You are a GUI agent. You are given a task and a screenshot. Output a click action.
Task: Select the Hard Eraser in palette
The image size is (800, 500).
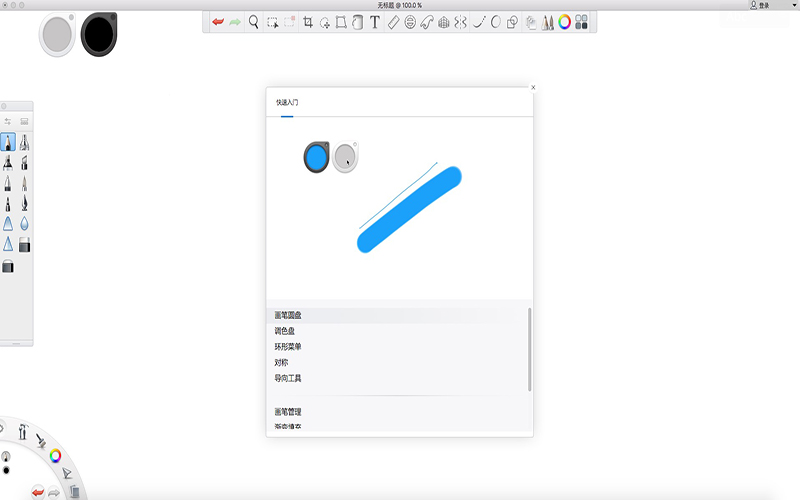(x=24, y=245)
